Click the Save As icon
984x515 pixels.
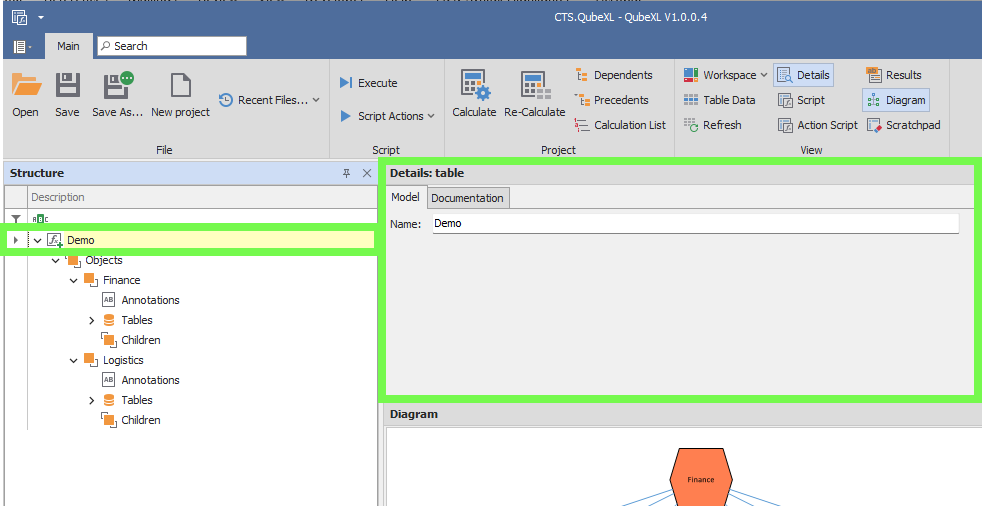118,87
